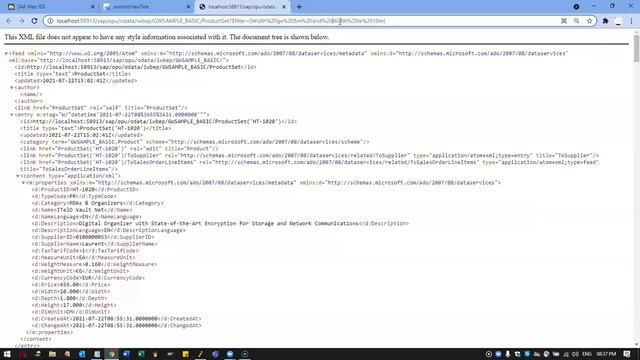
Task: Click the feed updated 2021-07-22T15:02:41Z line
Action: click(76, 80)
